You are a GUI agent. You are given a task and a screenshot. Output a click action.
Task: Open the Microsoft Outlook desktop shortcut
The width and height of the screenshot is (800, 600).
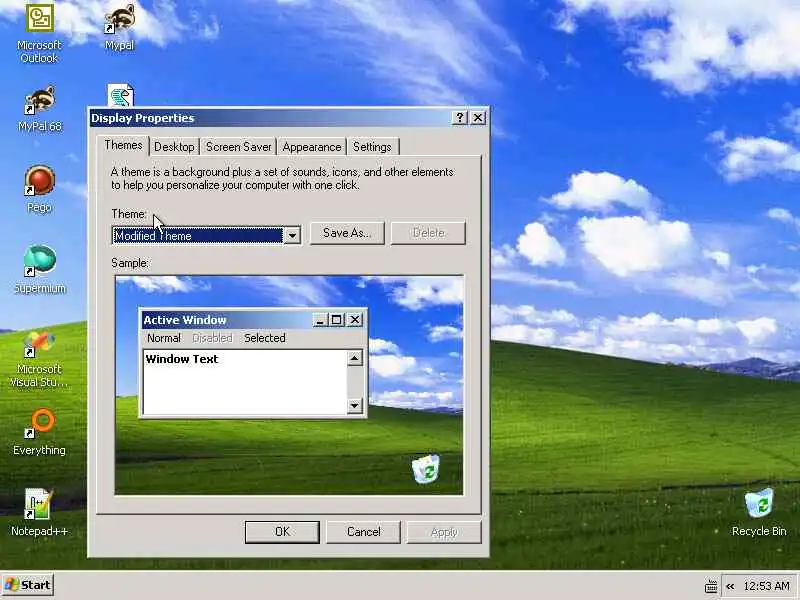coord(39,34)
